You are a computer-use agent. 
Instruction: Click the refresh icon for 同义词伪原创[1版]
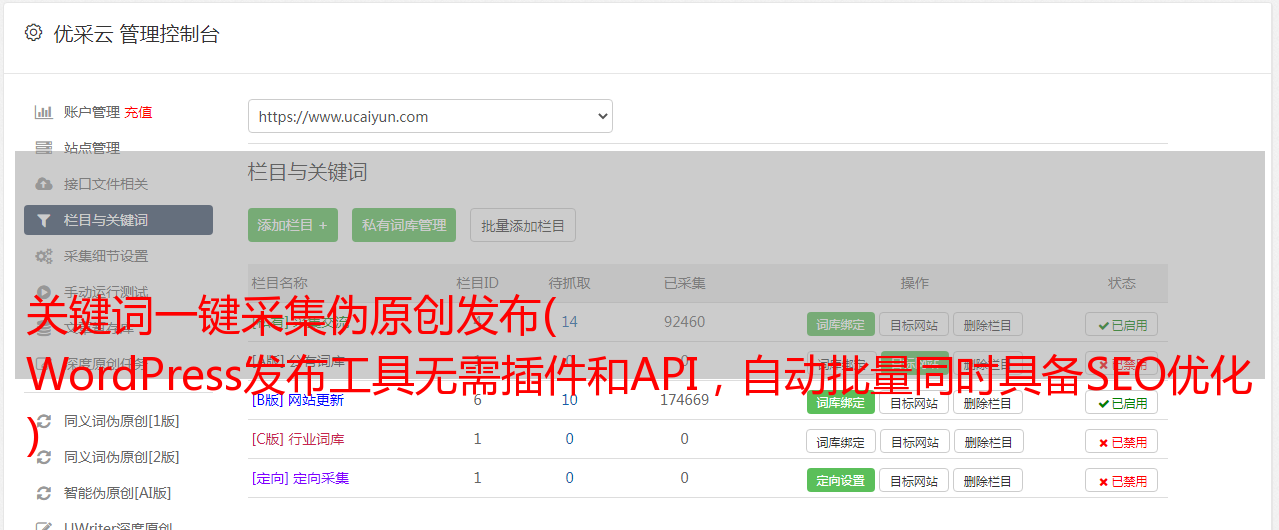point(43,421)
